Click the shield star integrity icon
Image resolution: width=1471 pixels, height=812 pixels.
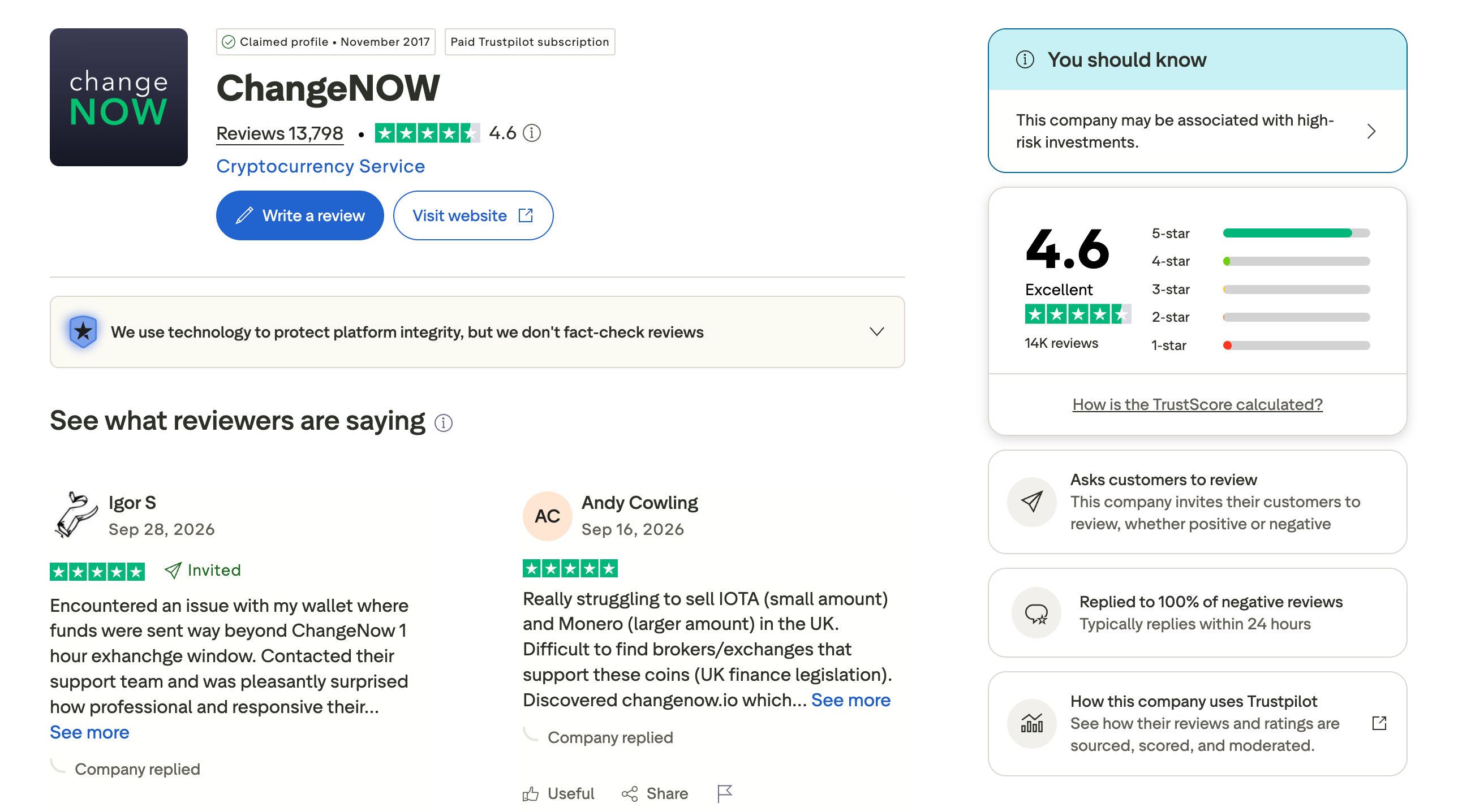83,331
